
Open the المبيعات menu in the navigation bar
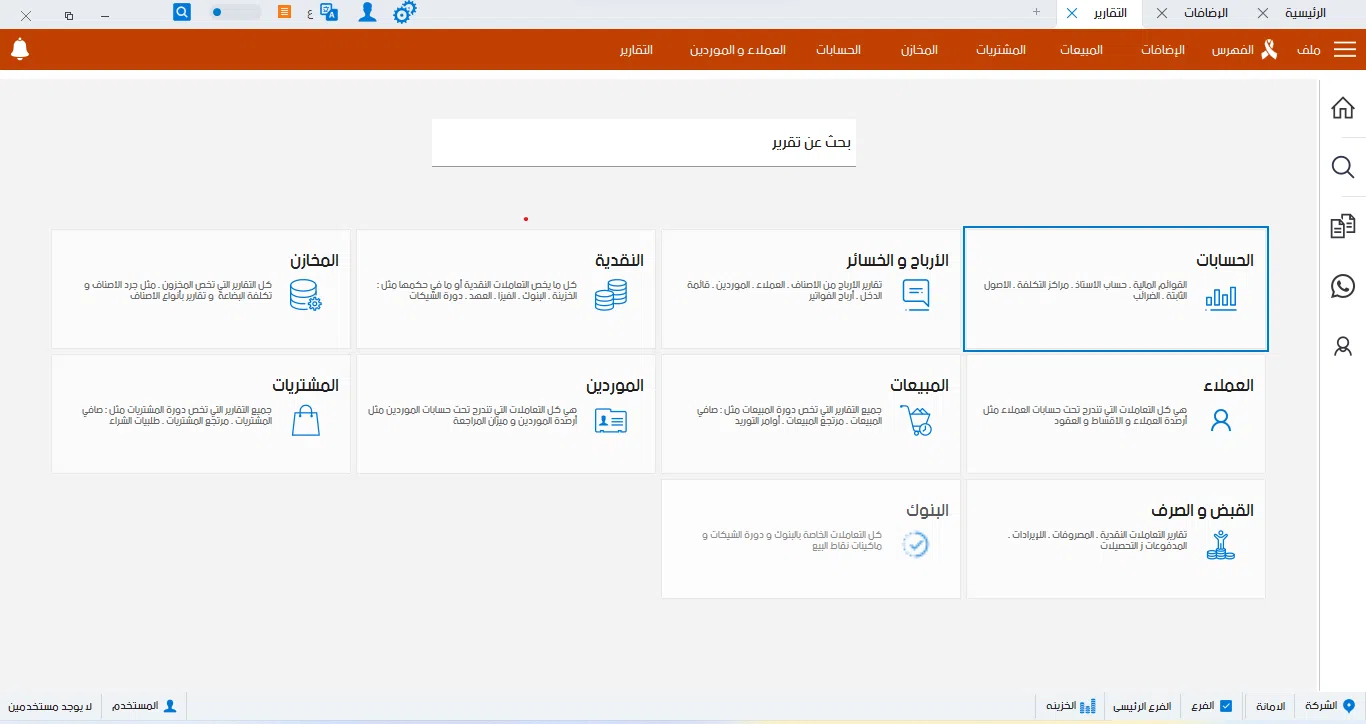click(1080, 49)
